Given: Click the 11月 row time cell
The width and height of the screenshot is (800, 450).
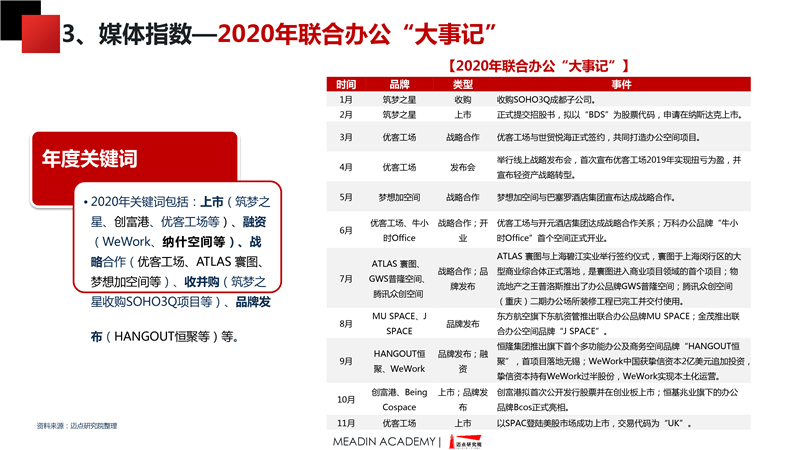Looking at the screenshot, I should point(346,424).
